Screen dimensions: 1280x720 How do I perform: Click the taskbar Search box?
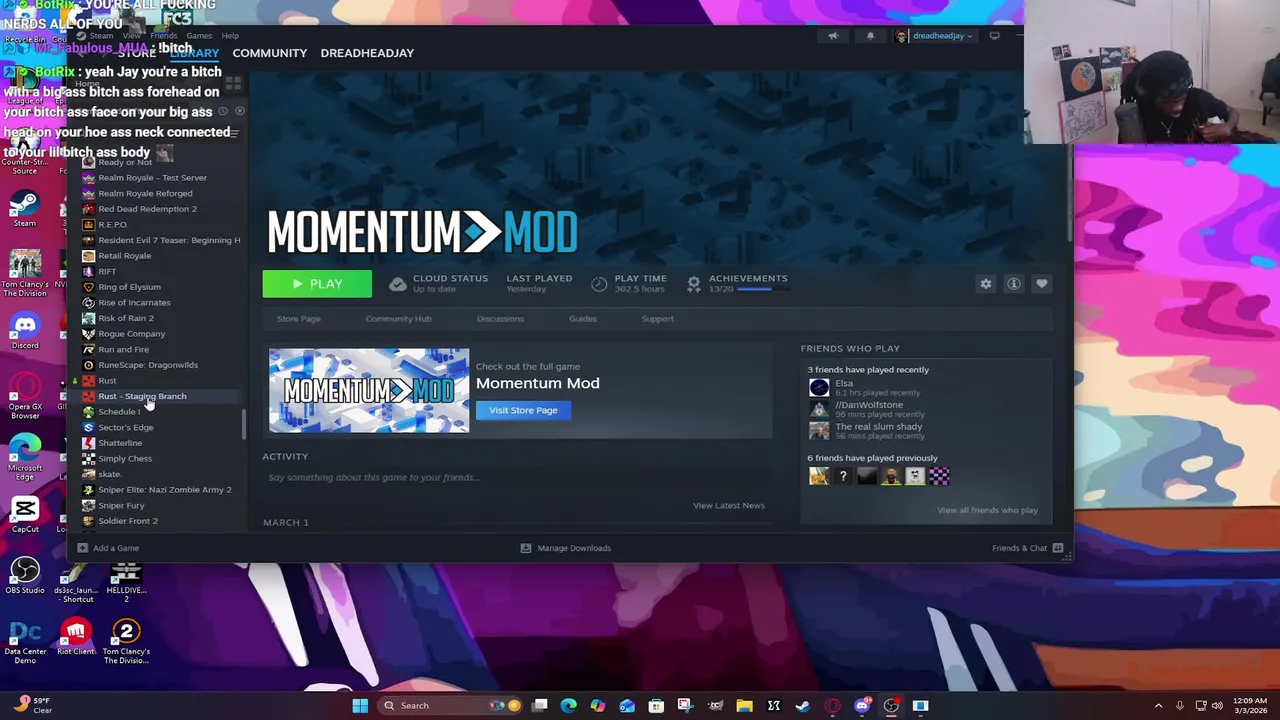pos(452,706)
